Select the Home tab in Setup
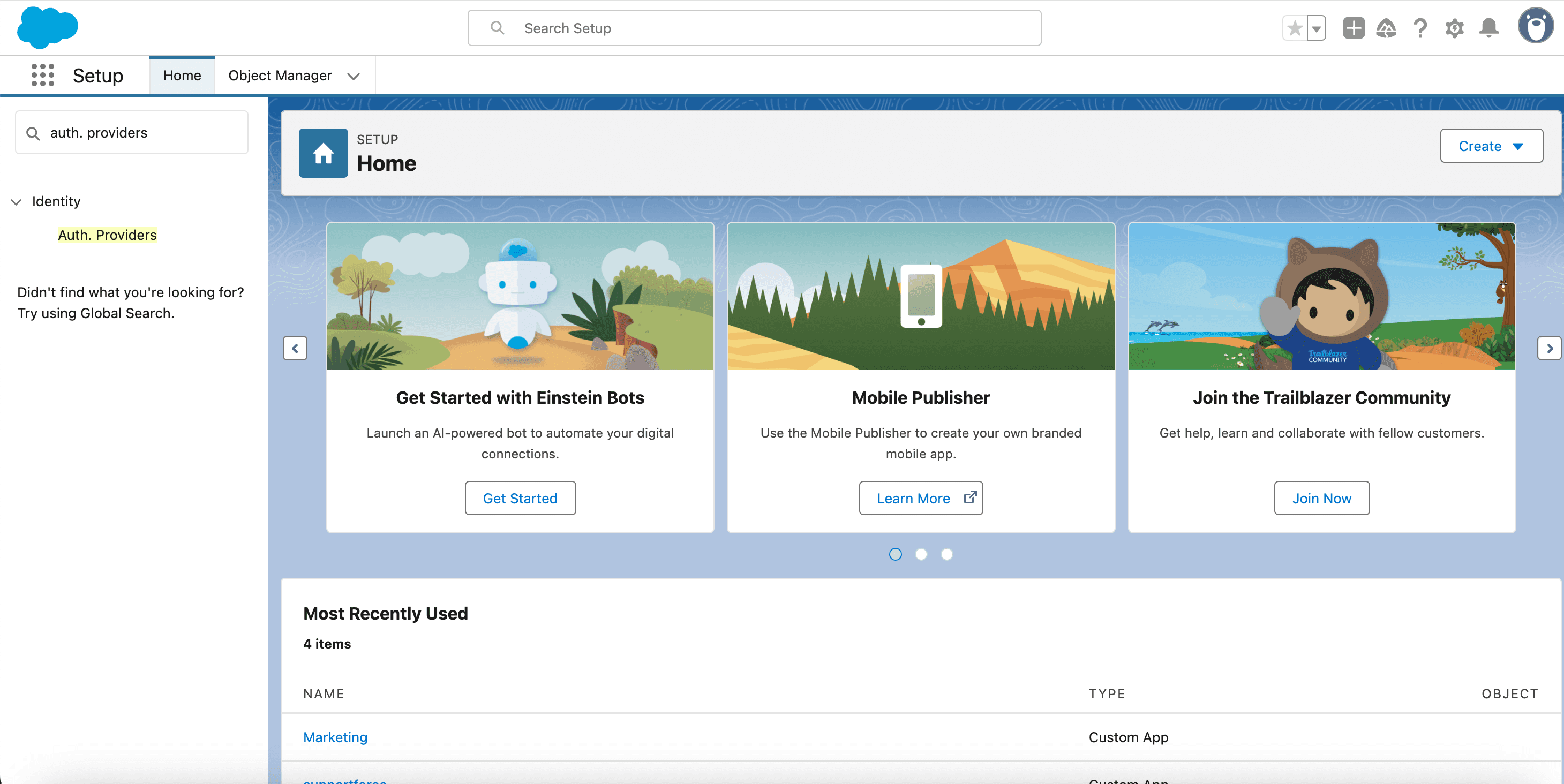Screen dimensions: 1564x784 (182, 76)
